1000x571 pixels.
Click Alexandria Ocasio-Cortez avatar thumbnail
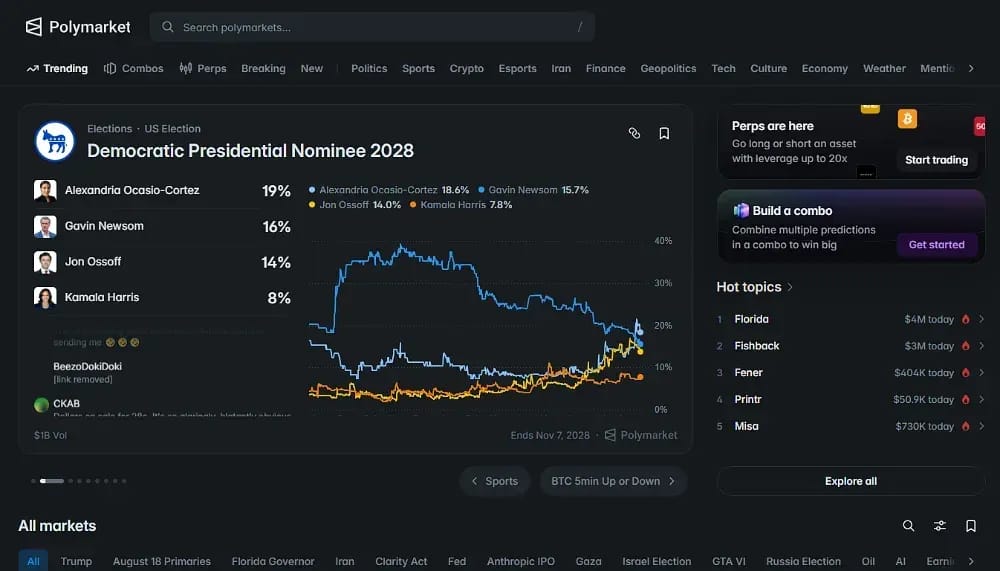[x=45, y=190]
